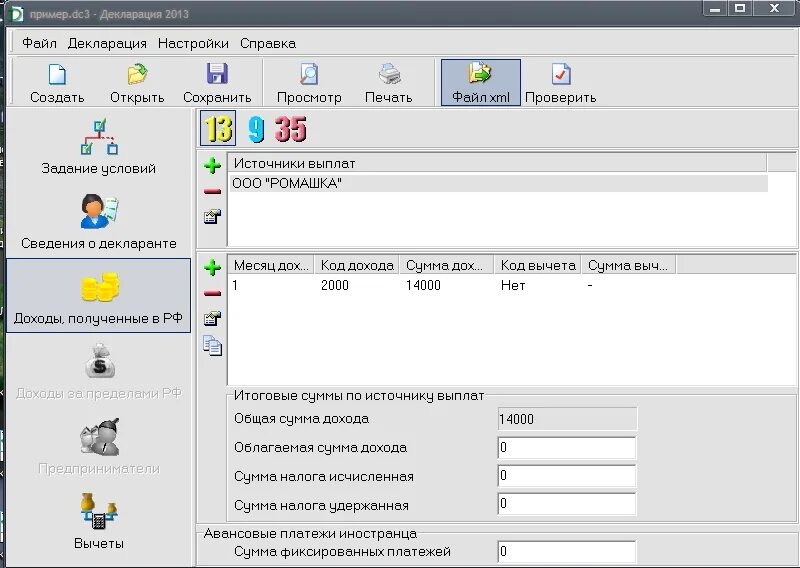Click Месяц дох... column header

271,265
